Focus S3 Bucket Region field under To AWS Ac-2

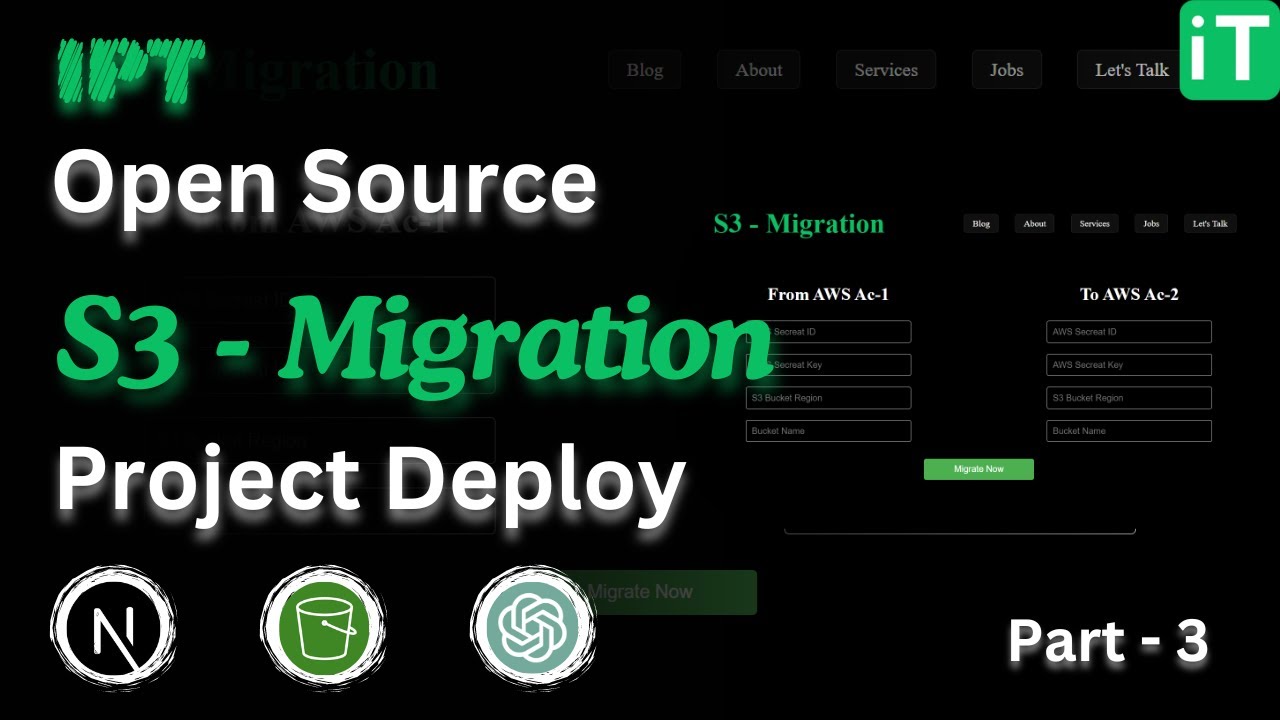click(1129, 398)
